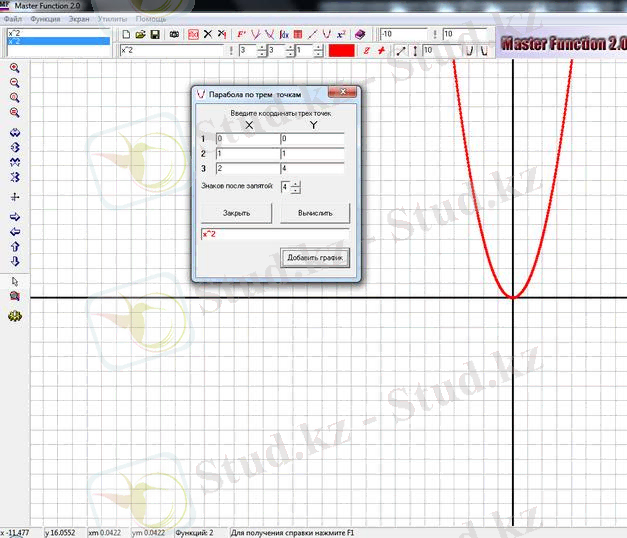Decrease decimal places with spinner down arrow
The width and height of the screenshot is (627, 538).
coord(297,190)
